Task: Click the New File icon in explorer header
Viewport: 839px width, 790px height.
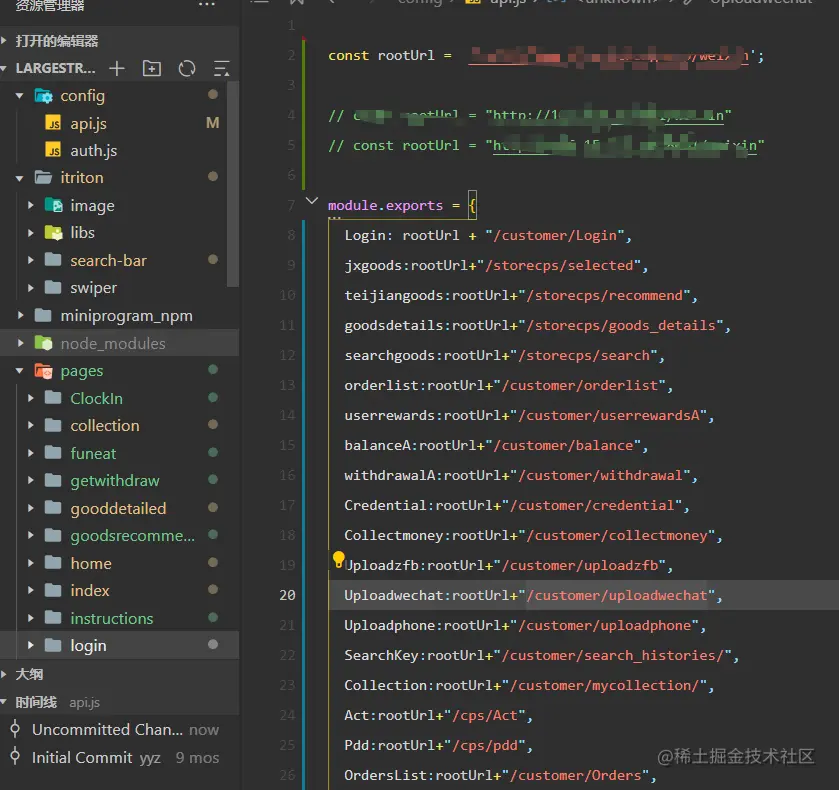Action: coord(117,69)
